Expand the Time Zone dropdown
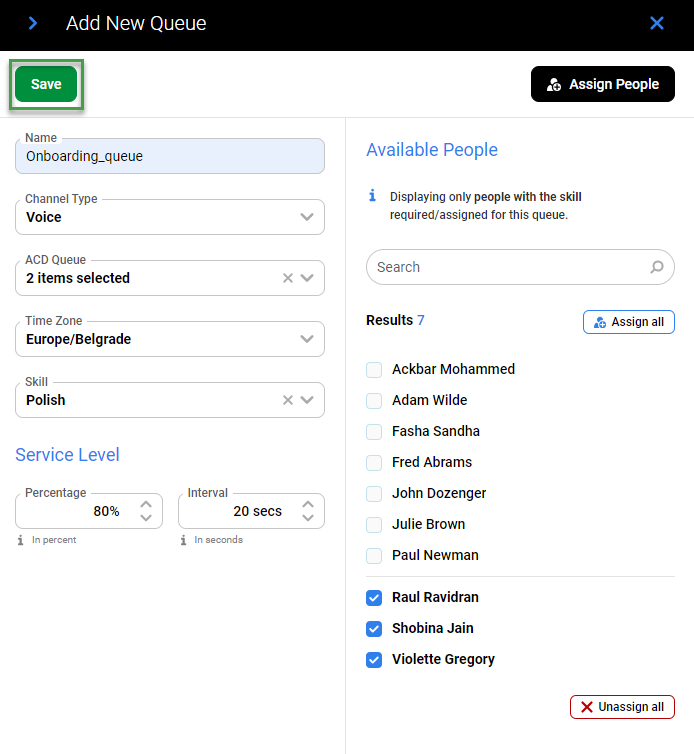 [307, 339]
